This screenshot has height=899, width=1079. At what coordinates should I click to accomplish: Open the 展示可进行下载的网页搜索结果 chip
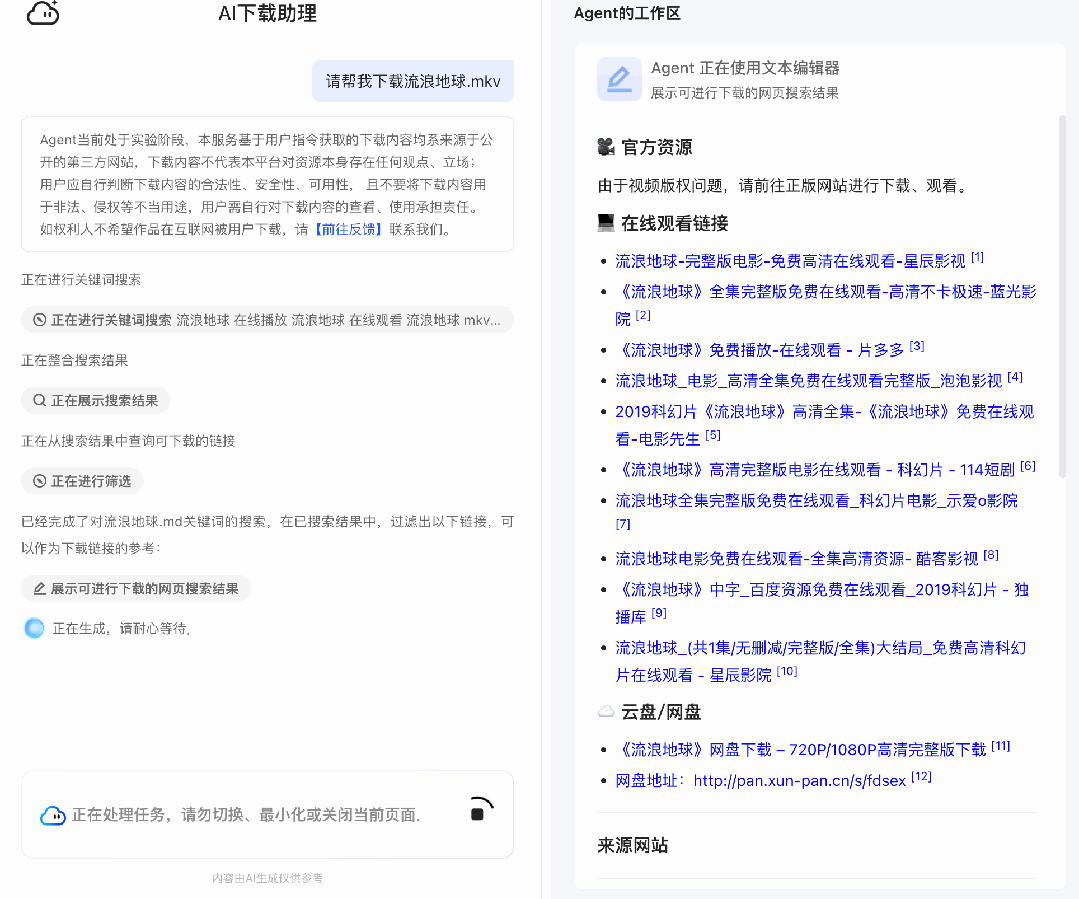pyautogui.click(x=136, y=589)
